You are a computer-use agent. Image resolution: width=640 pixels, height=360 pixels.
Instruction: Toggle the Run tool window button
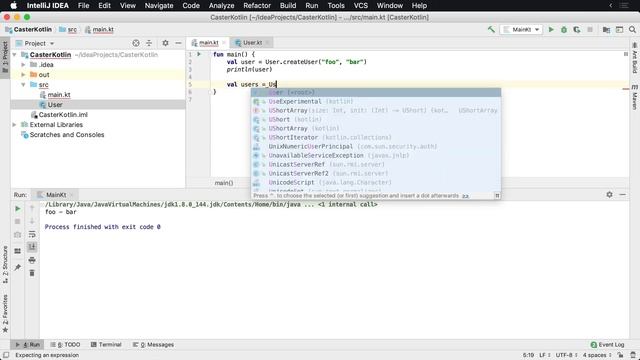(27, 344)
